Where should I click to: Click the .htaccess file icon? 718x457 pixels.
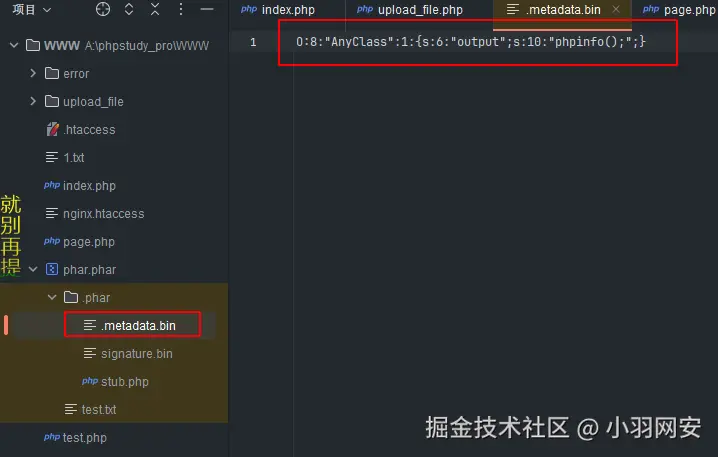(x=52, y=130)
